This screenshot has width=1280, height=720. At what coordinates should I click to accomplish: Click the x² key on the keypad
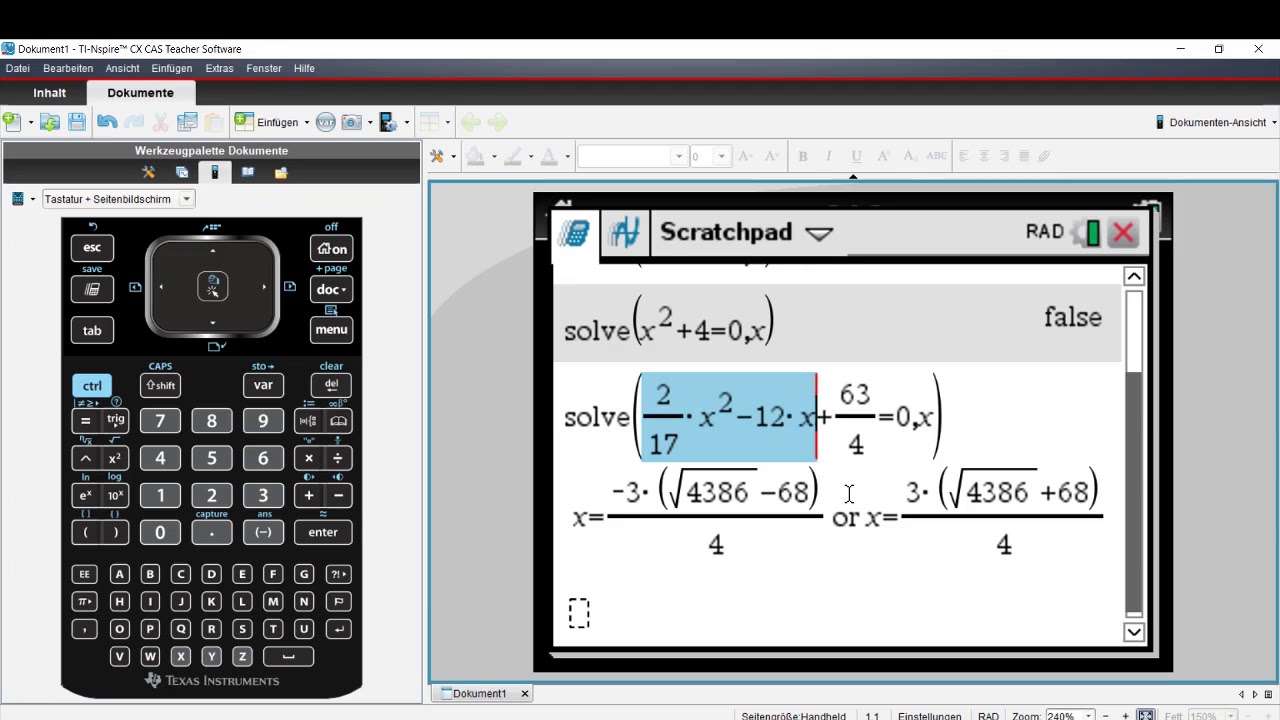pos(115,458)
